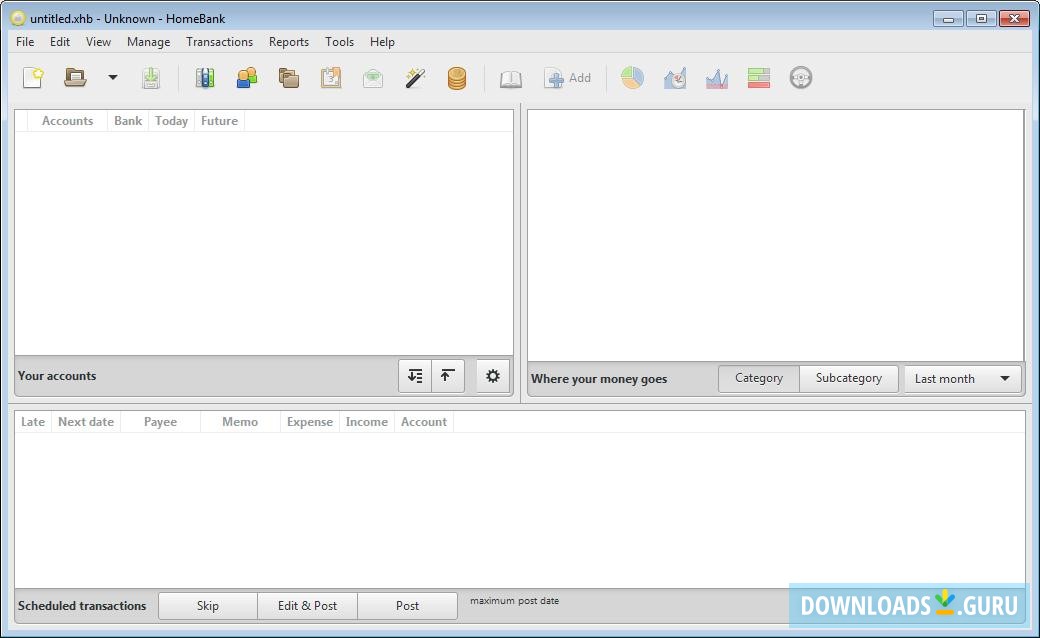
Task: Switch to Subcategory view
Action: (849, 378)
